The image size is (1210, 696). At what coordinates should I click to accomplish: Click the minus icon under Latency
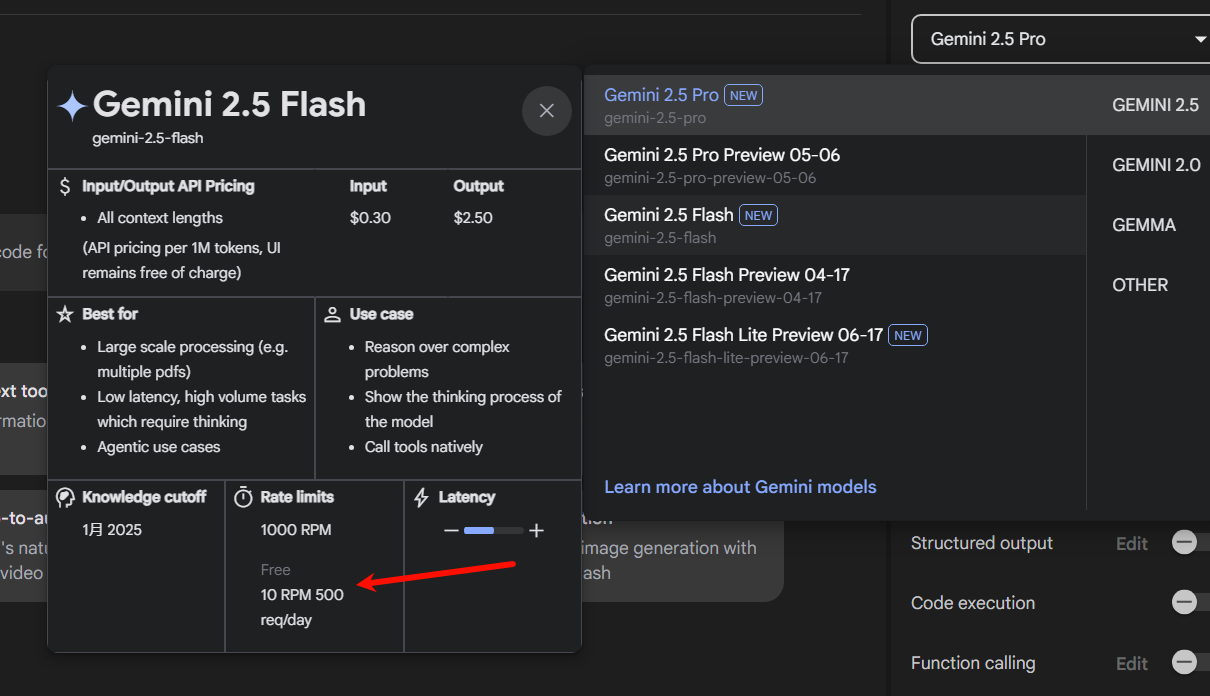point(451,531)
